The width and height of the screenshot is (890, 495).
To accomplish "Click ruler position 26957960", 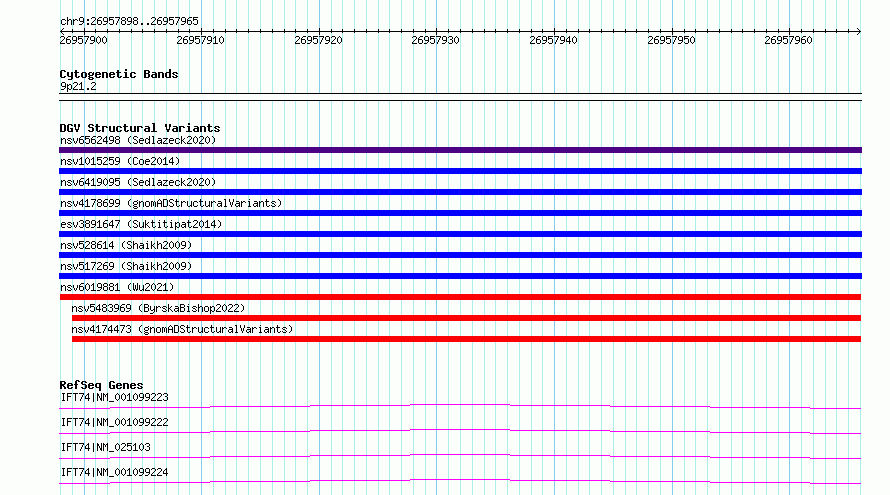I will pos(788,40).
